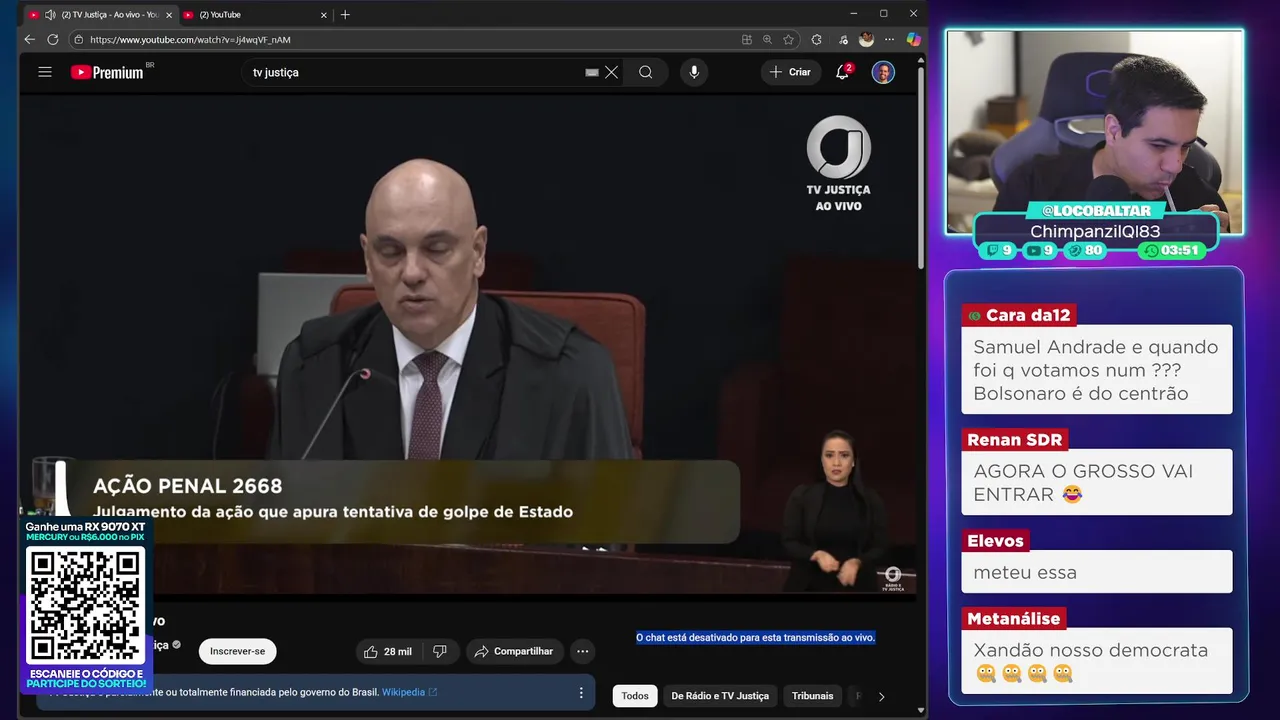1280x720 pixels.
Task: Open info panel three-dot options
Action: pyautogui.click(x=581, y=692)
